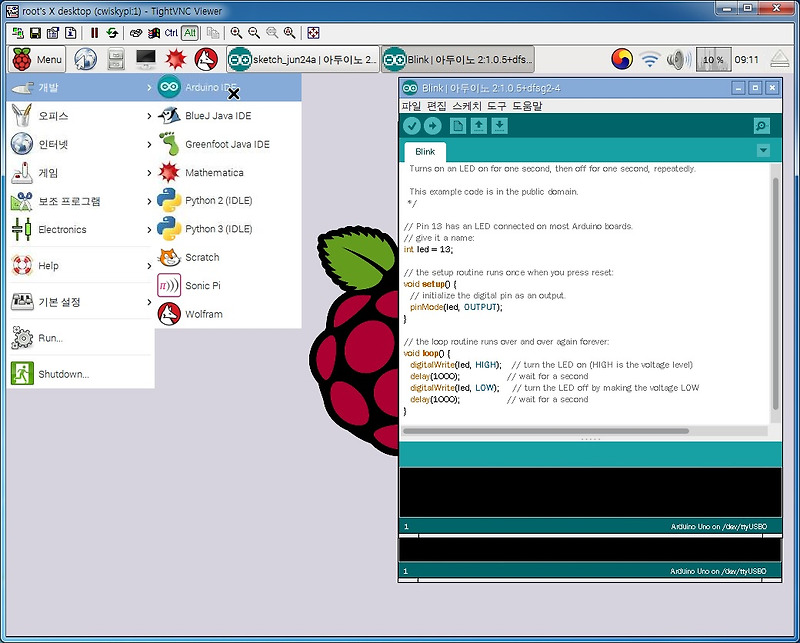Open the volume speaker tray icon
The width and height of the screenshot is (800, 643).
(x=678, y=60)
